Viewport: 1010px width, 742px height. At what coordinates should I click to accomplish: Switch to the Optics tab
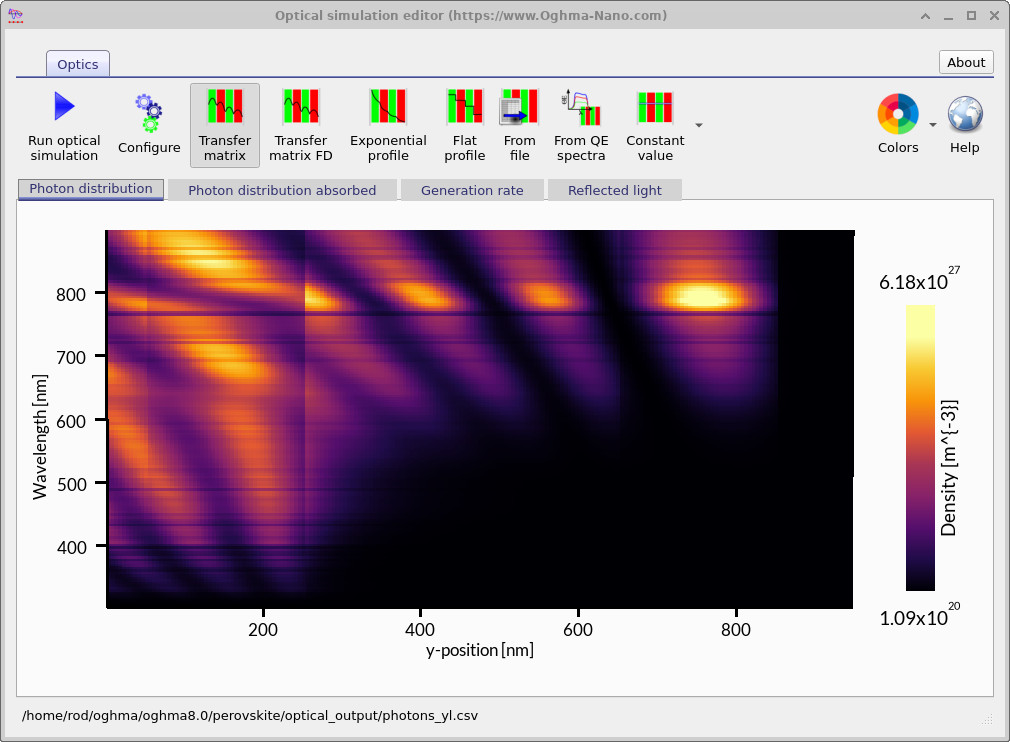(x=77, y=63)
